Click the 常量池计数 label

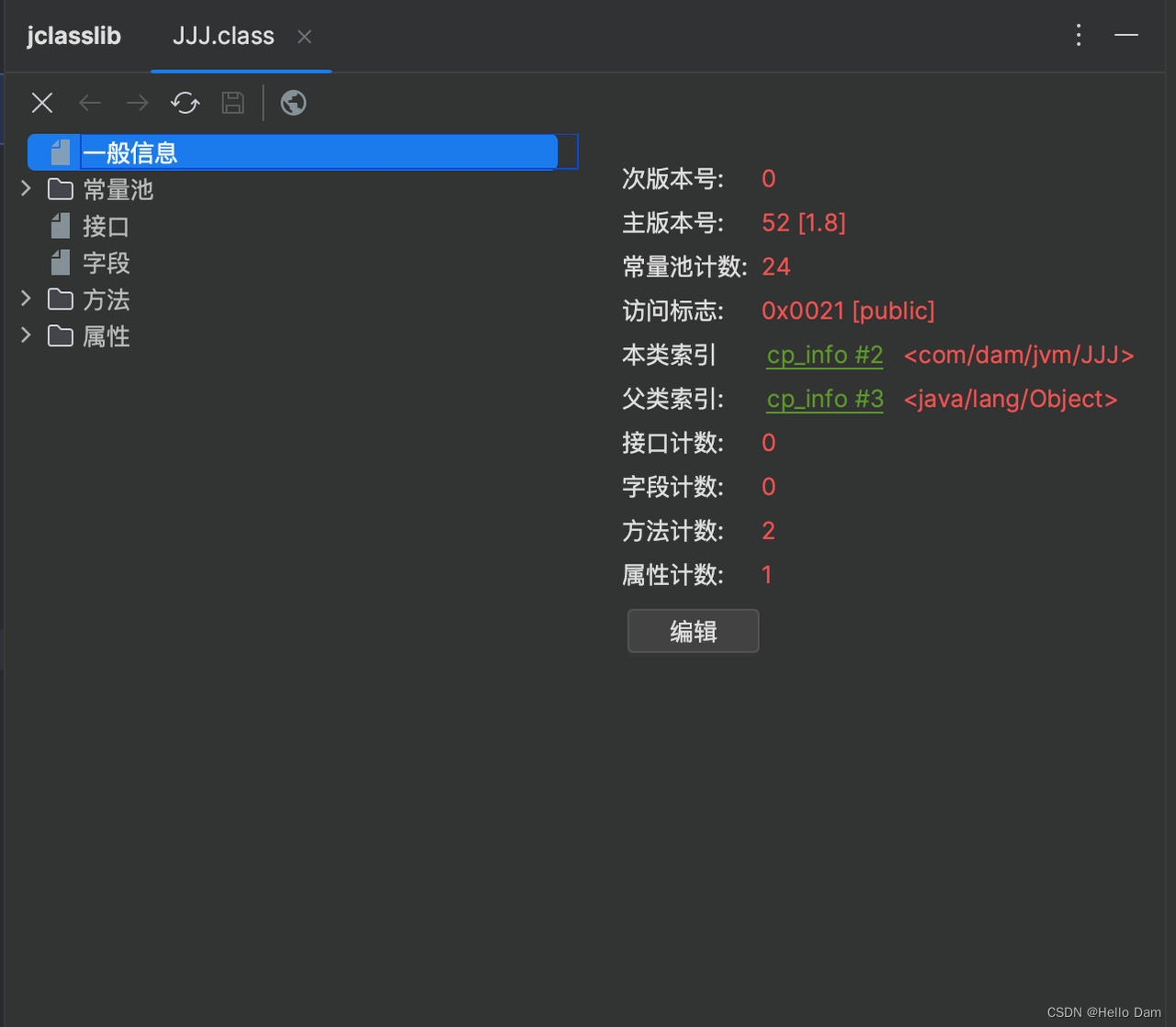click(685, 267)
